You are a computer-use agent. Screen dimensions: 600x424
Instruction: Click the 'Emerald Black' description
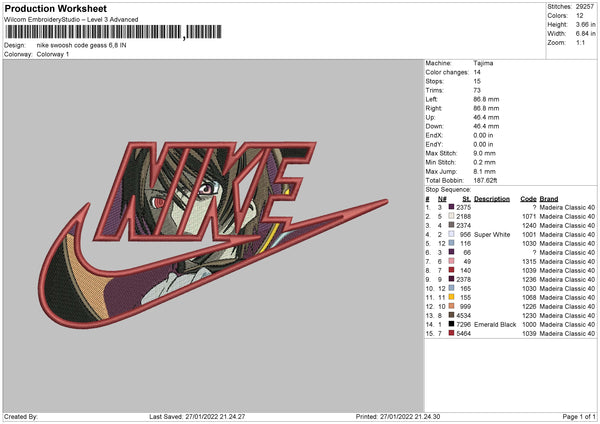[x=495, y=324]
